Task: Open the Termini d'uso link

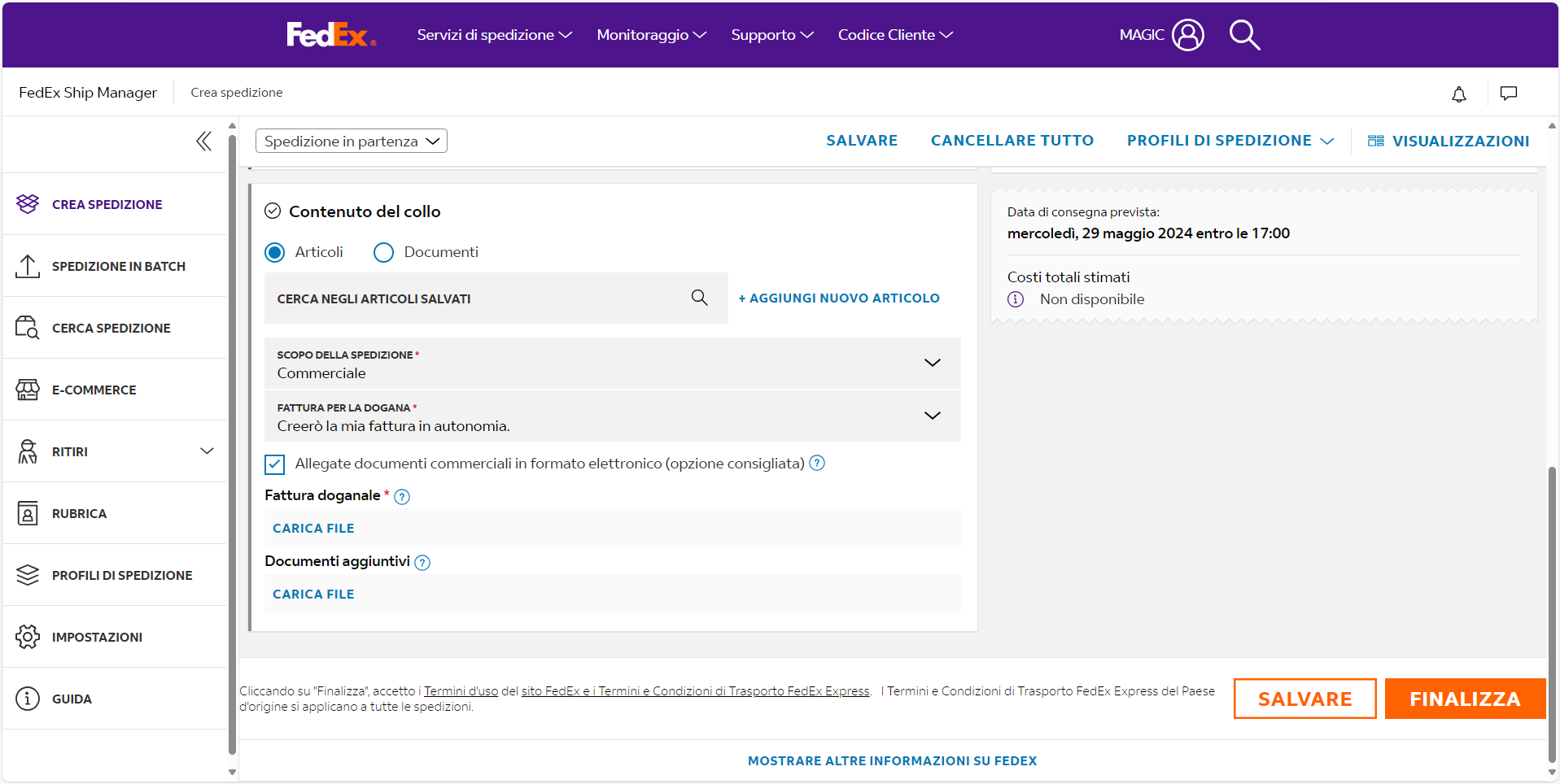Action: click(x=461, y=690)
